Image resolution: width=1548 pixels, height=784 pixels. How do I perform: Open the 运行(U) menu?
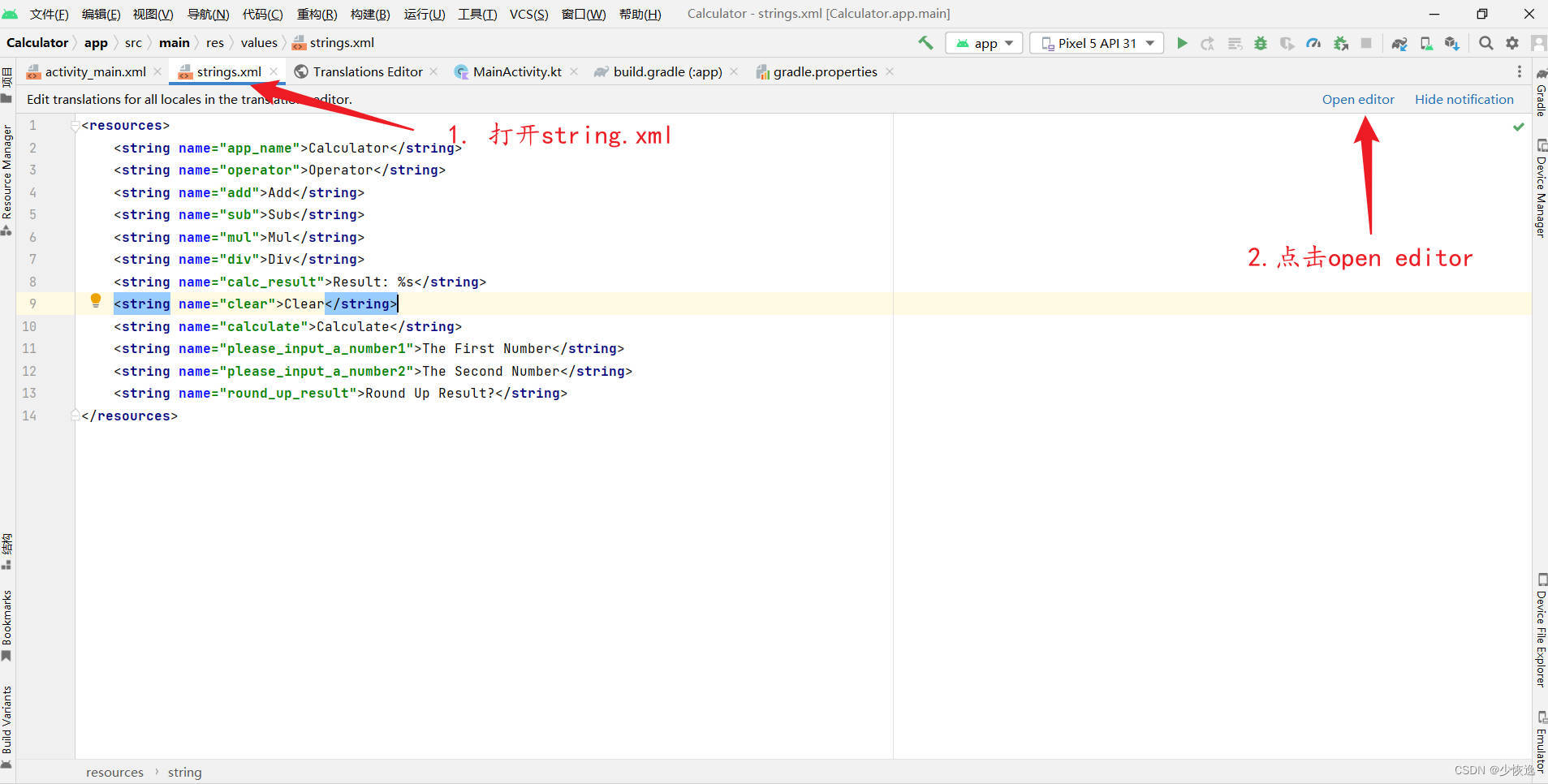425,14
